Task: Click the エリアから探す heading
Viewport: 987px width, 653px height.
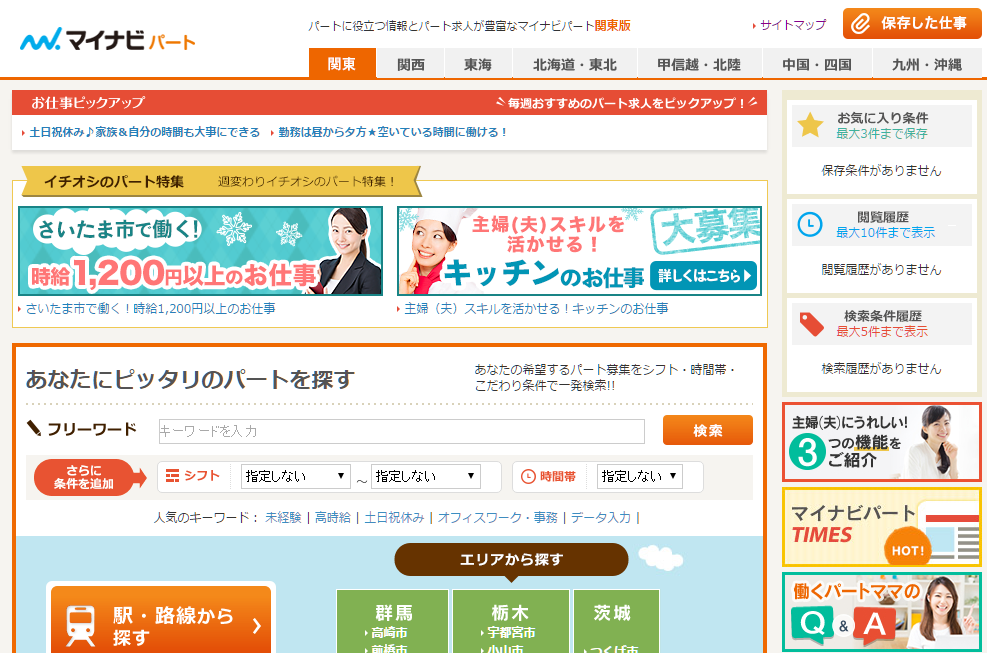Action: [511, 559]
